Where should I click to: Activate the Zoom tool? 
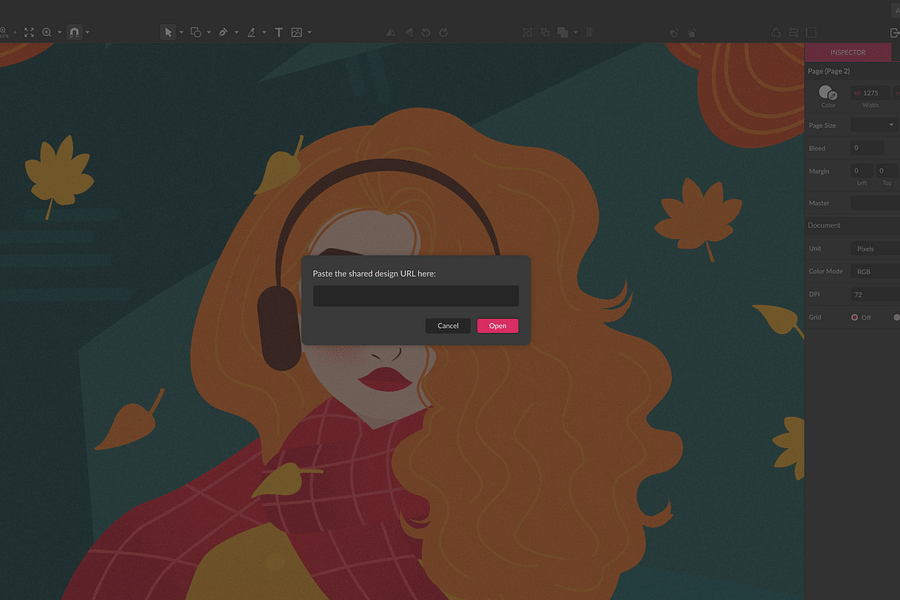click(47, 32)
